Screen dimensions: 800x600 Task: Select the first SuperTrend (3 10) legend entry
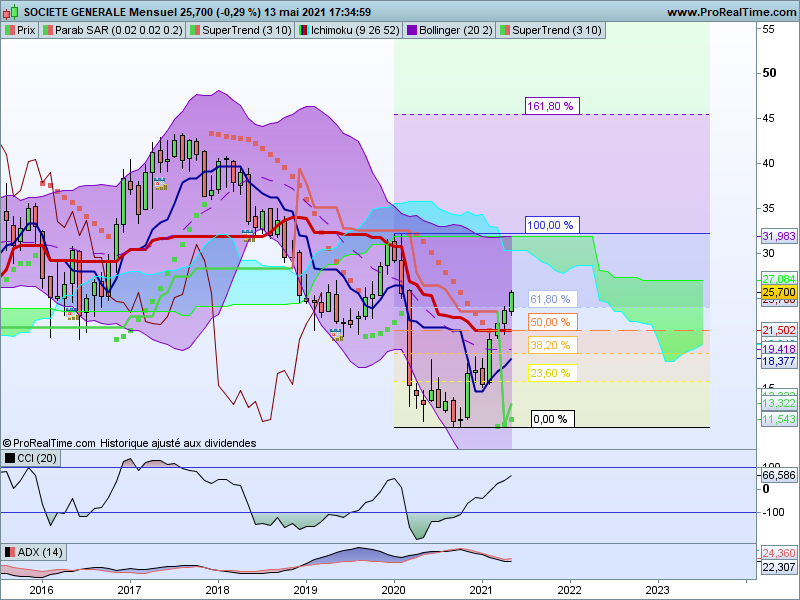pyautogui.click(x=240, y=31)
